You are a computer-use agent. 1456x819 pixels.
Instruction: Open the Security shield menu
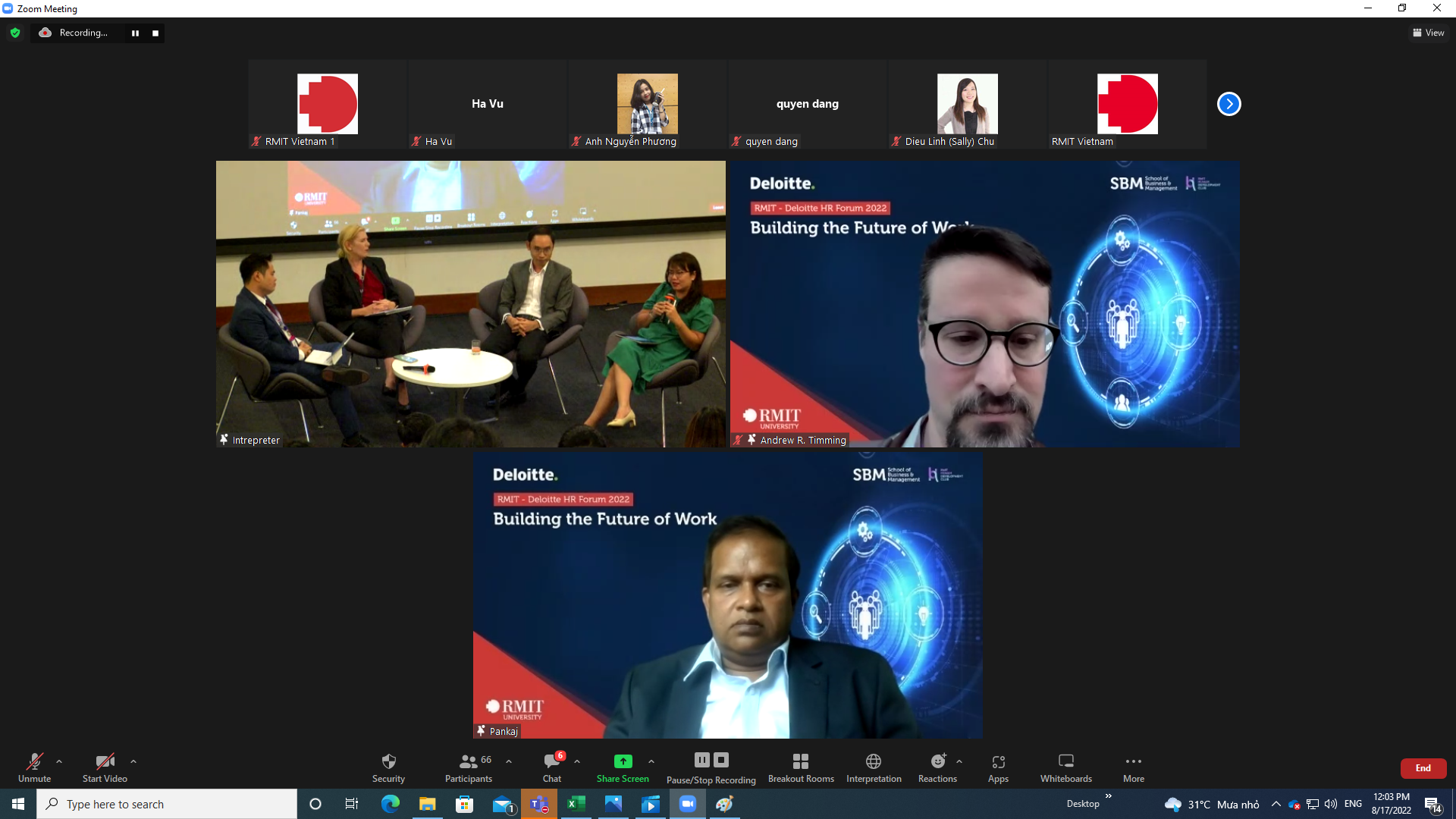tap(388, 767)
